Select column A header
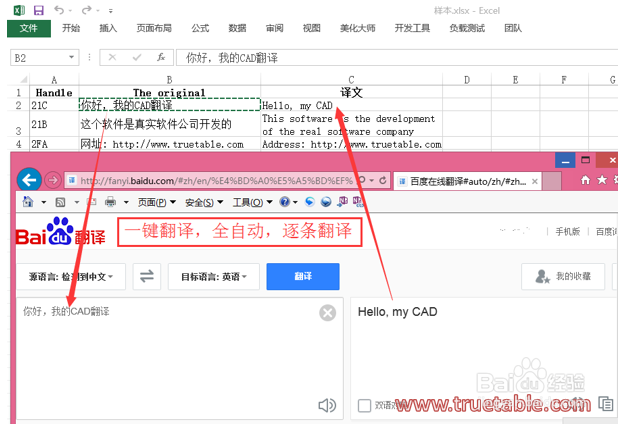This screenshot has height=424, width=621. coord(54,80)
